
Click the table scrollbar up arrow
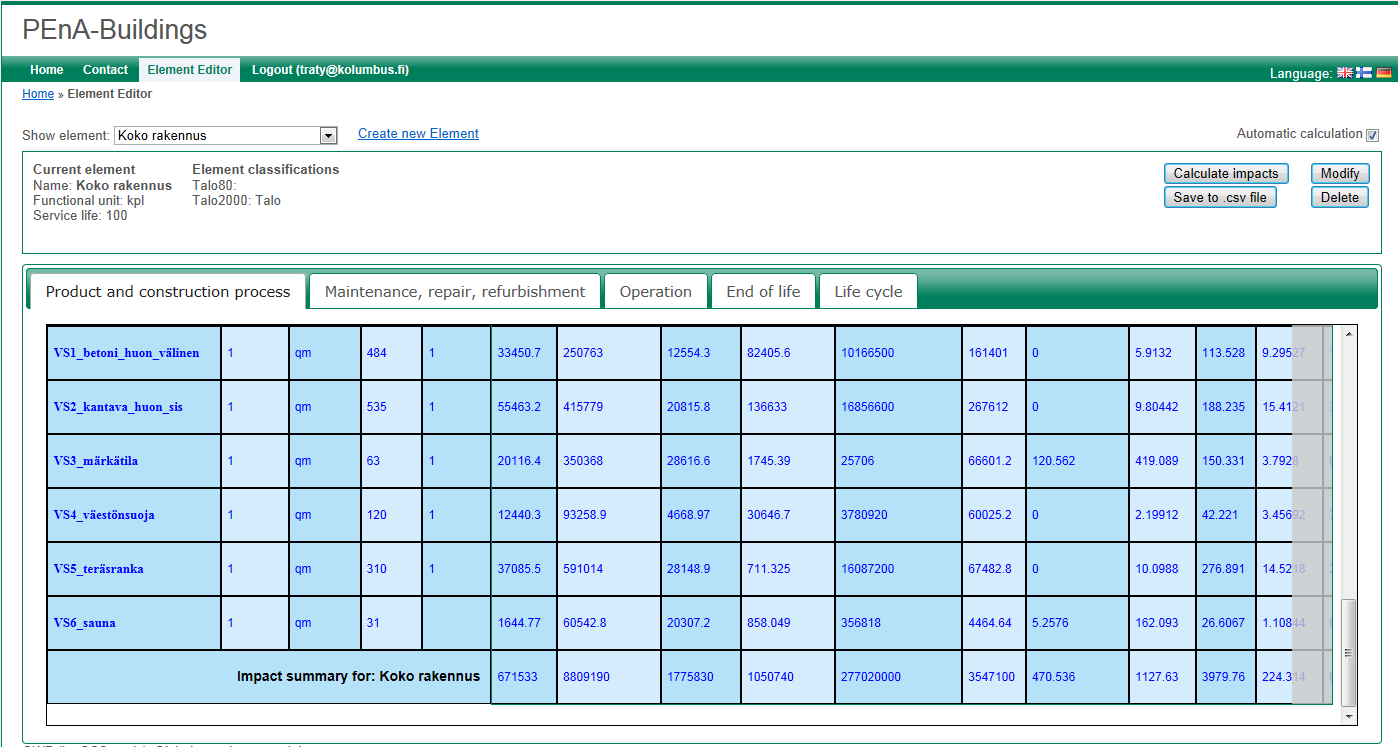[1349, 334]
